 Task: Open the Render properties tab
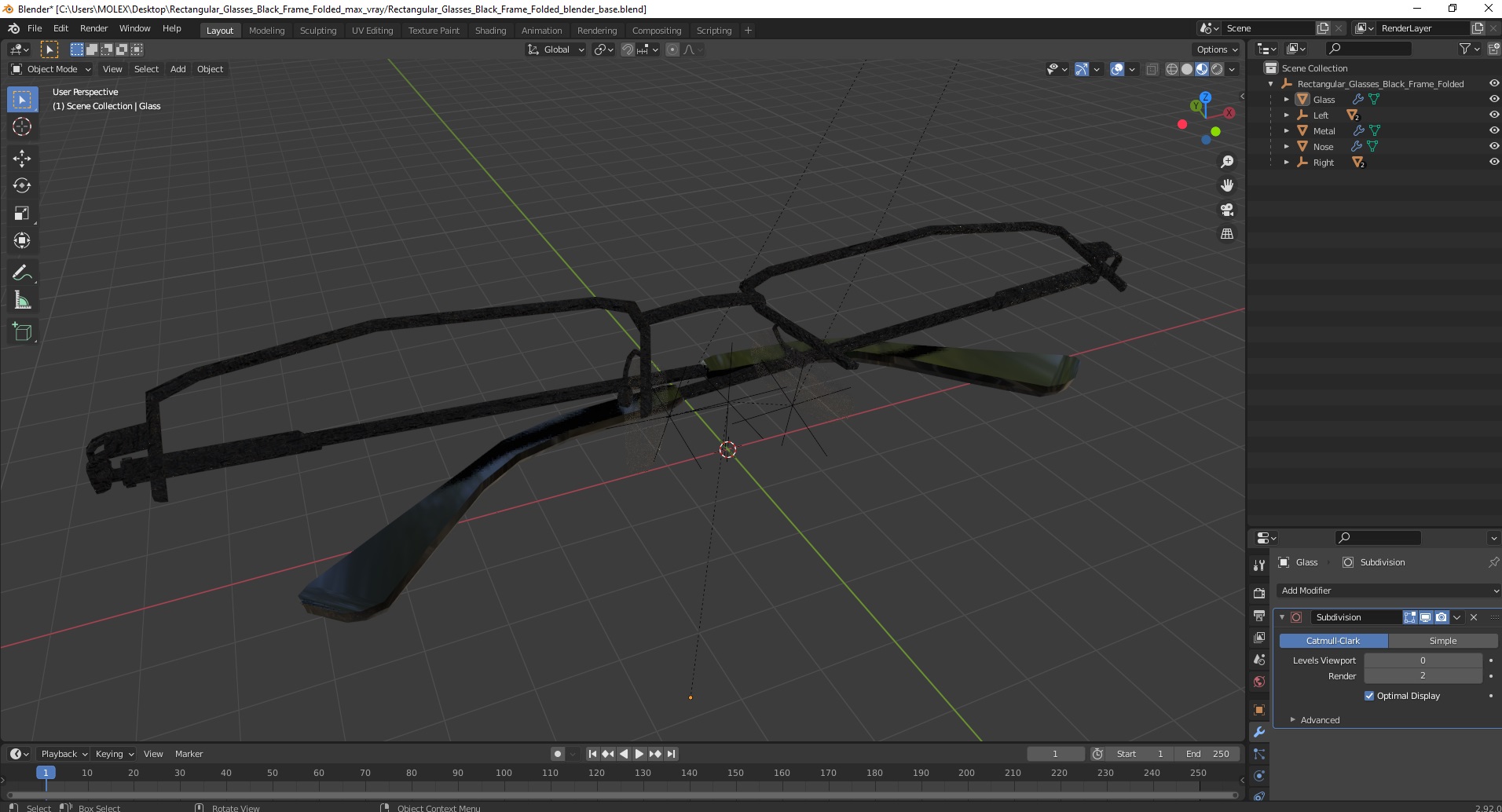pos(1259,593)
